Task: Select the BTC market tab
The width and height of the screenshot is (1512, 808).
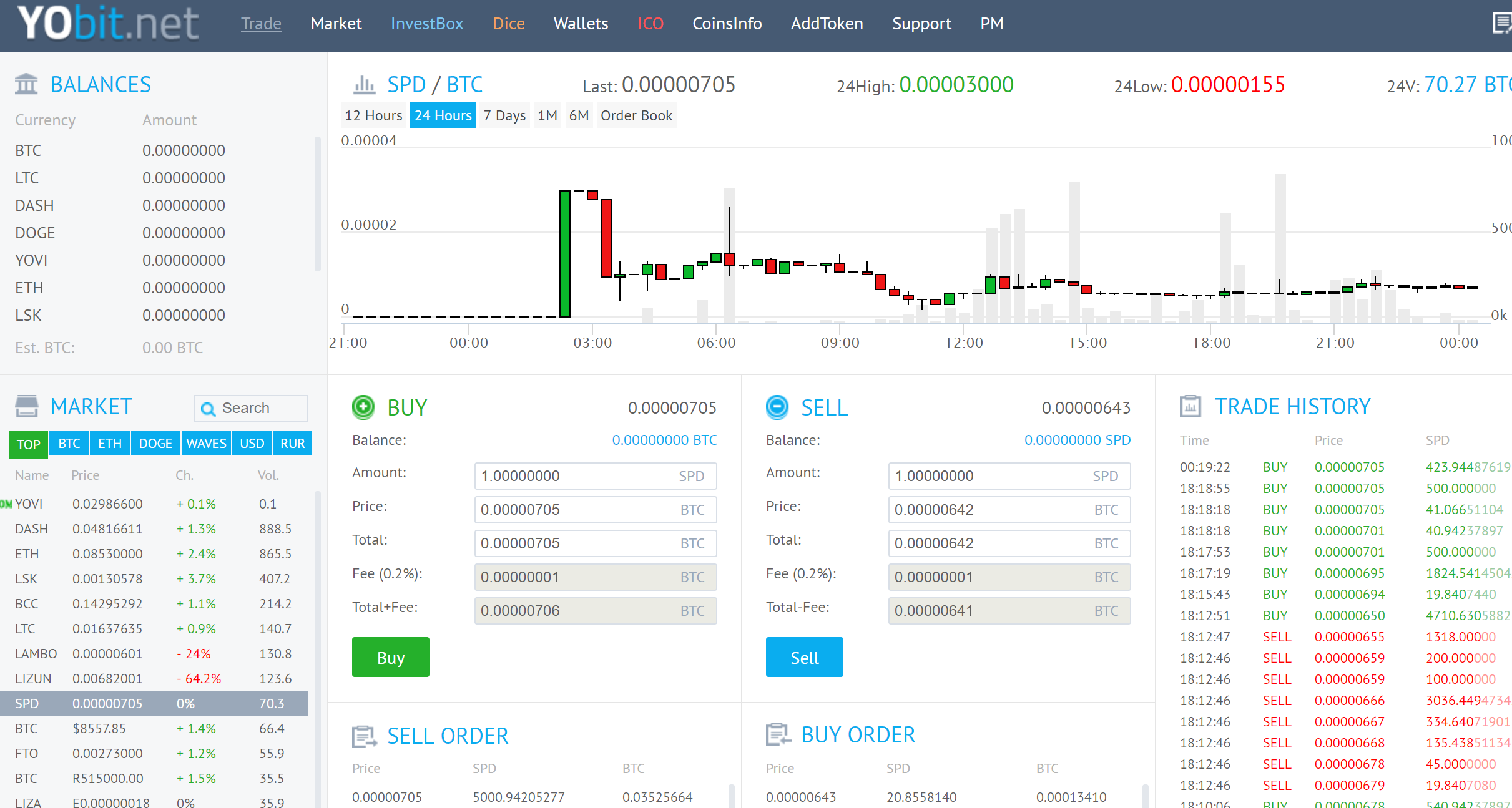Action: click(69, 444)
